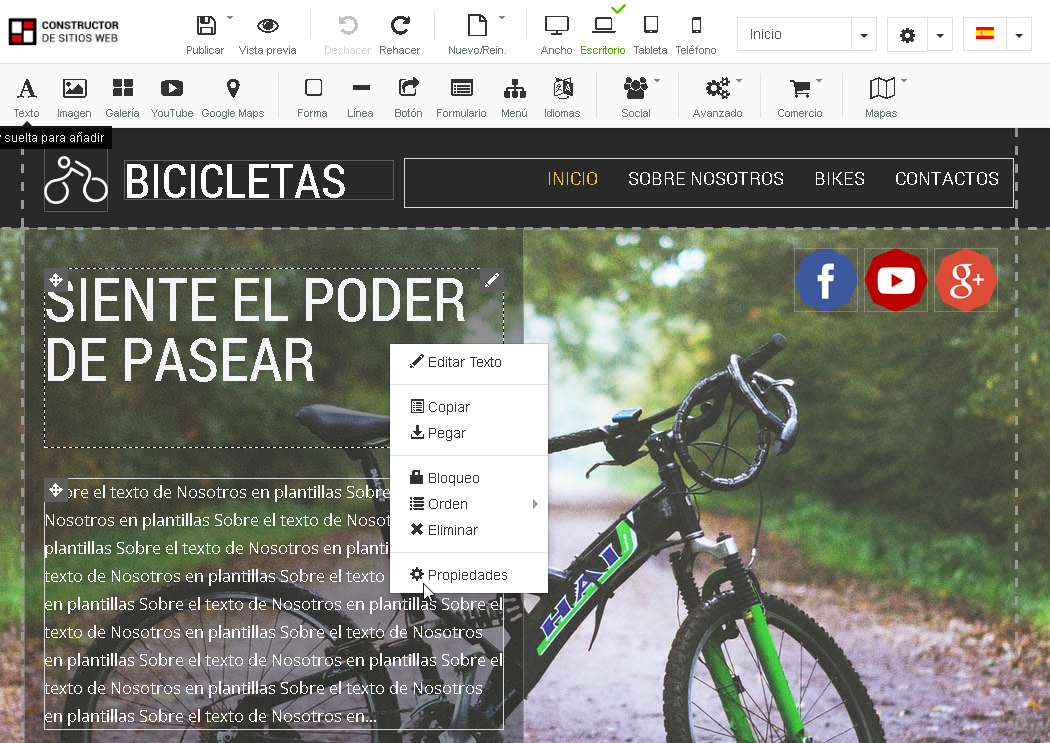Click the Constructor de Sitios Web logo
Viewport: 1050px width, 743px height.
pos(64,31)
